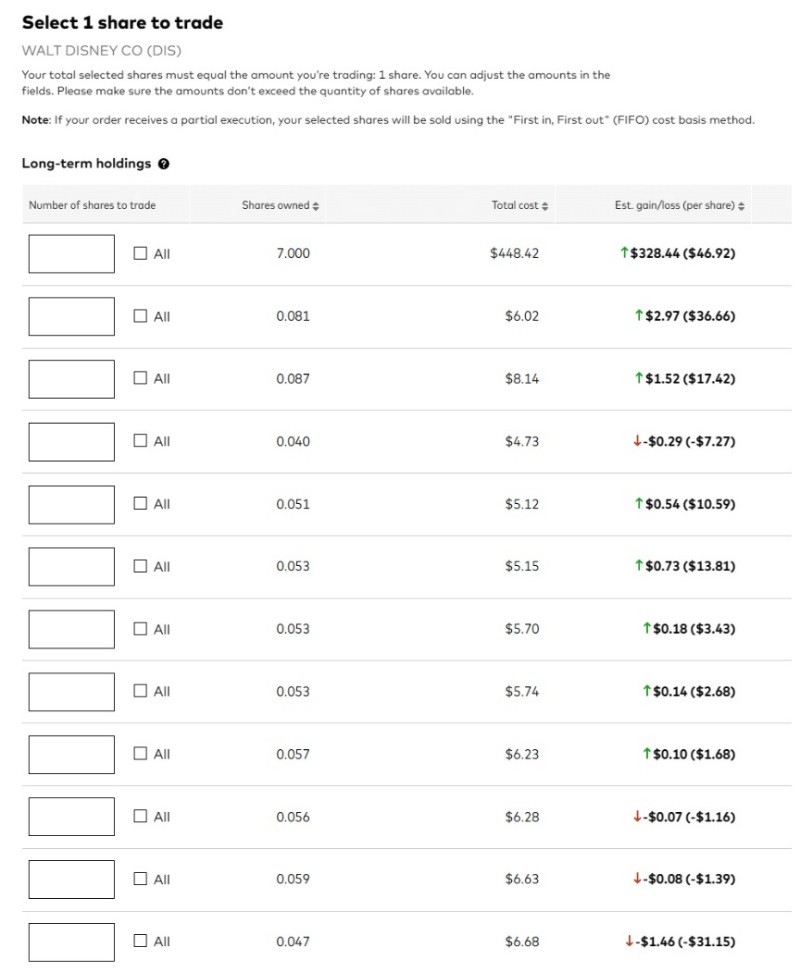Click shares input for the 7.000 lot
Viewport: 800px width, 972px height.
click(72, 254)
